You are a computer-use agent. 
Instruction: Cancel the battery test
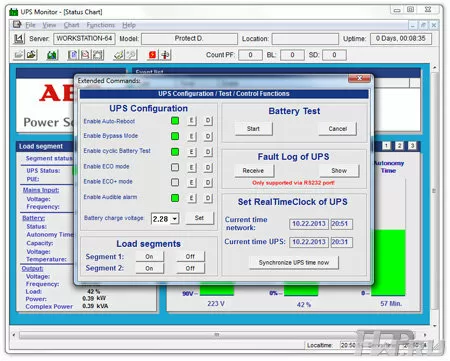(337, 129)
